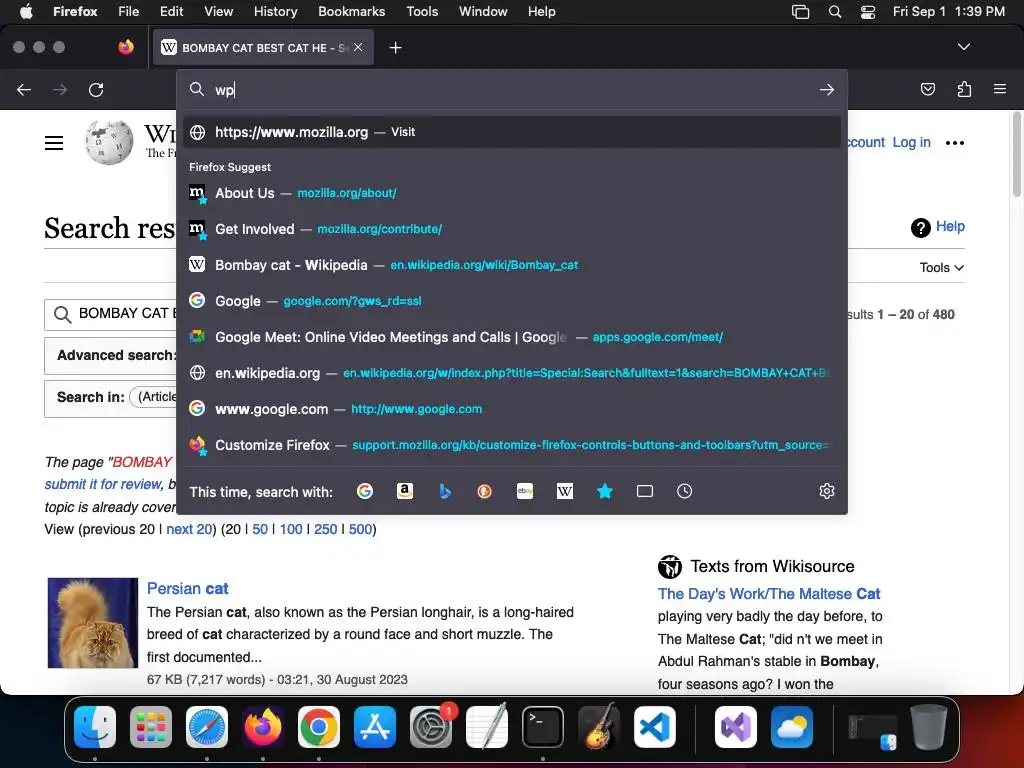Click the Persian cat thumbnail image
Image resolution: width=1024 pixels, height=768 pixels.
(93, 622)
